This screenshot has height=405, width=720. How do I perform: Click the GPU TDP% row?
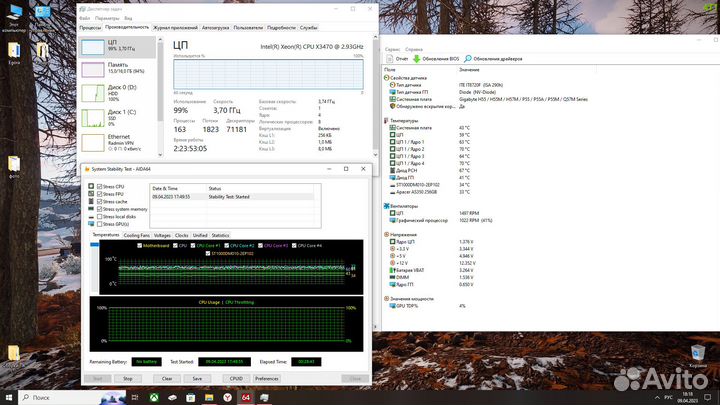click(x=489, y=306)
